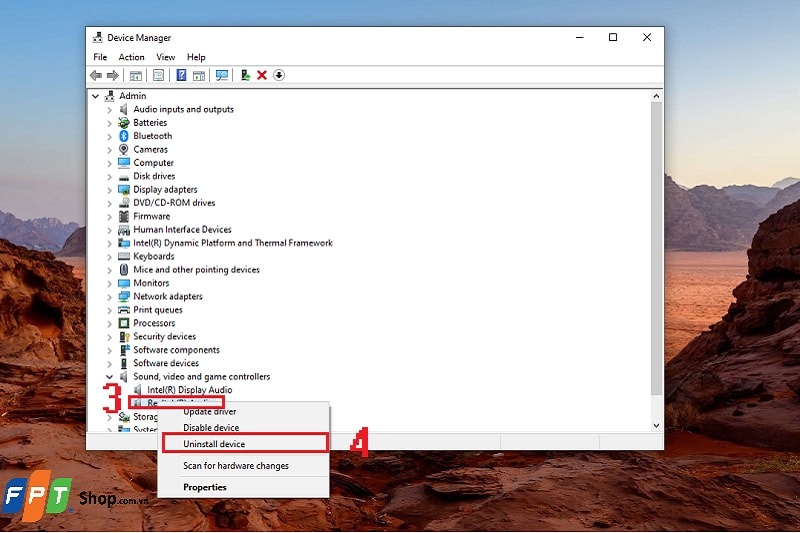Image resolution: width=800 pixels, height=533 pixels.
Task: Click the Mice and other pointing devices icon
Action: click(123, 269)
